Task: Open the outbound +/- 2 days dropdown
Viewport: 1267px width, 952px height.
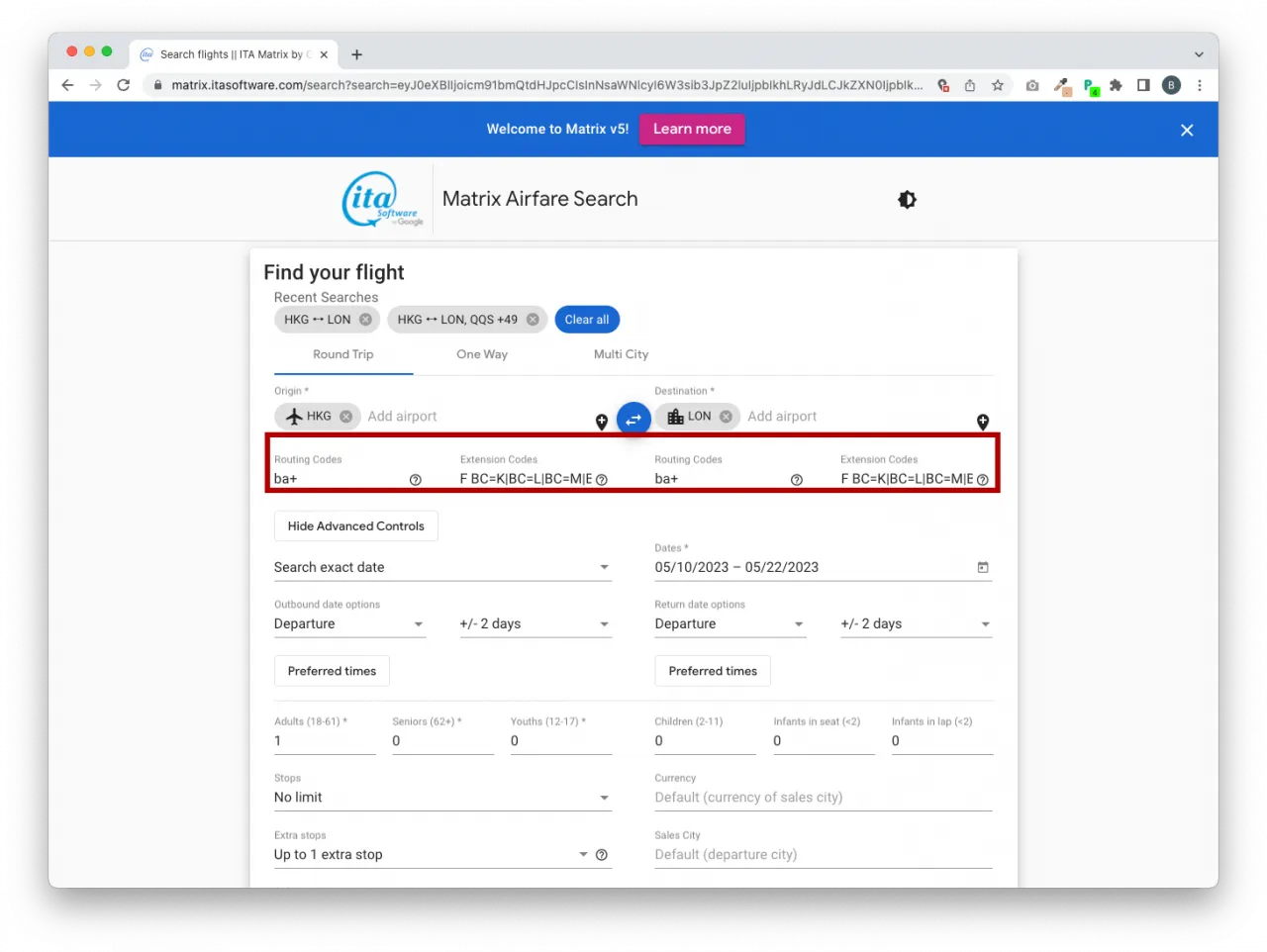Action: [x=536, y=624]
